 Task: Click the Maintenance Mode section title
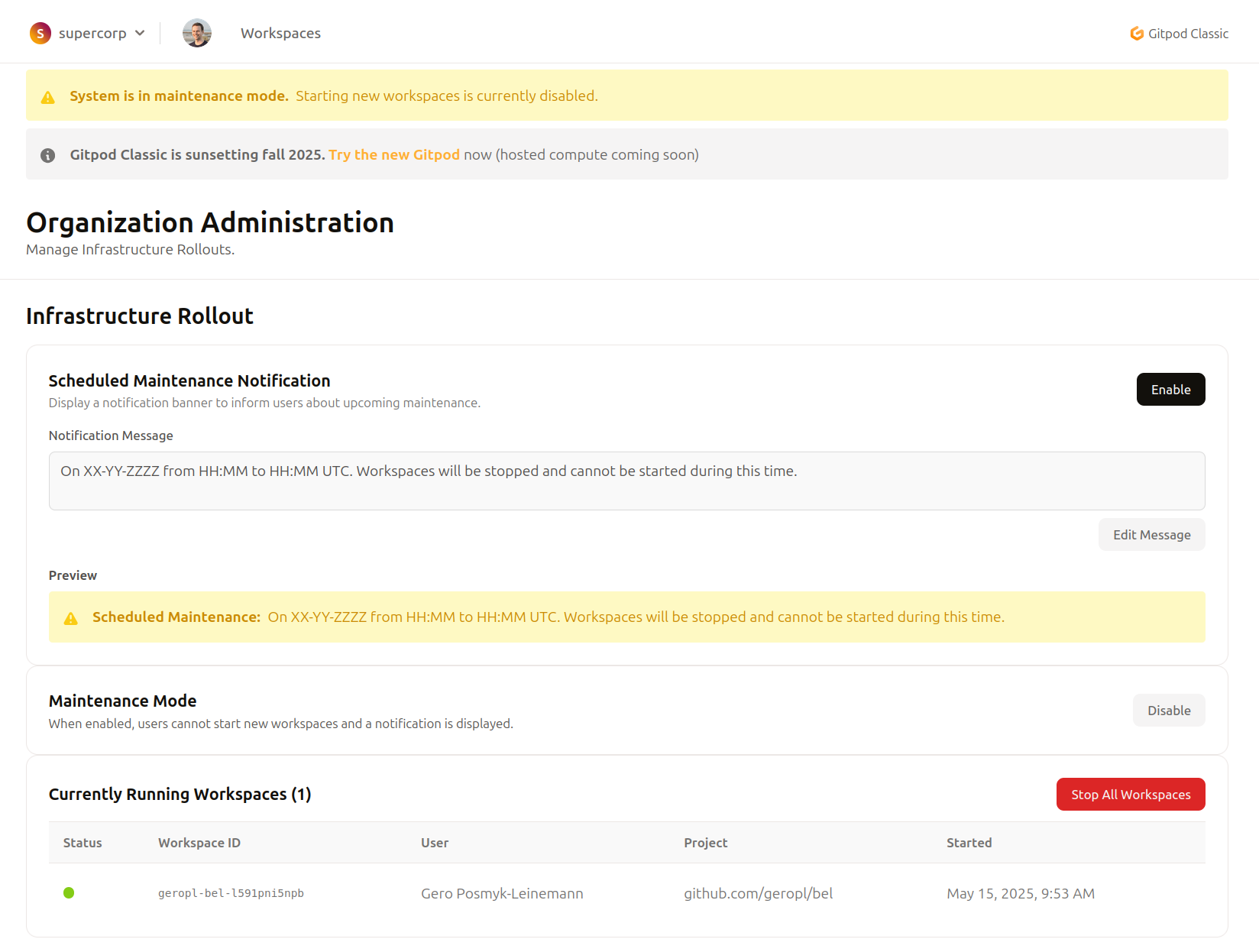pos(122,701)
